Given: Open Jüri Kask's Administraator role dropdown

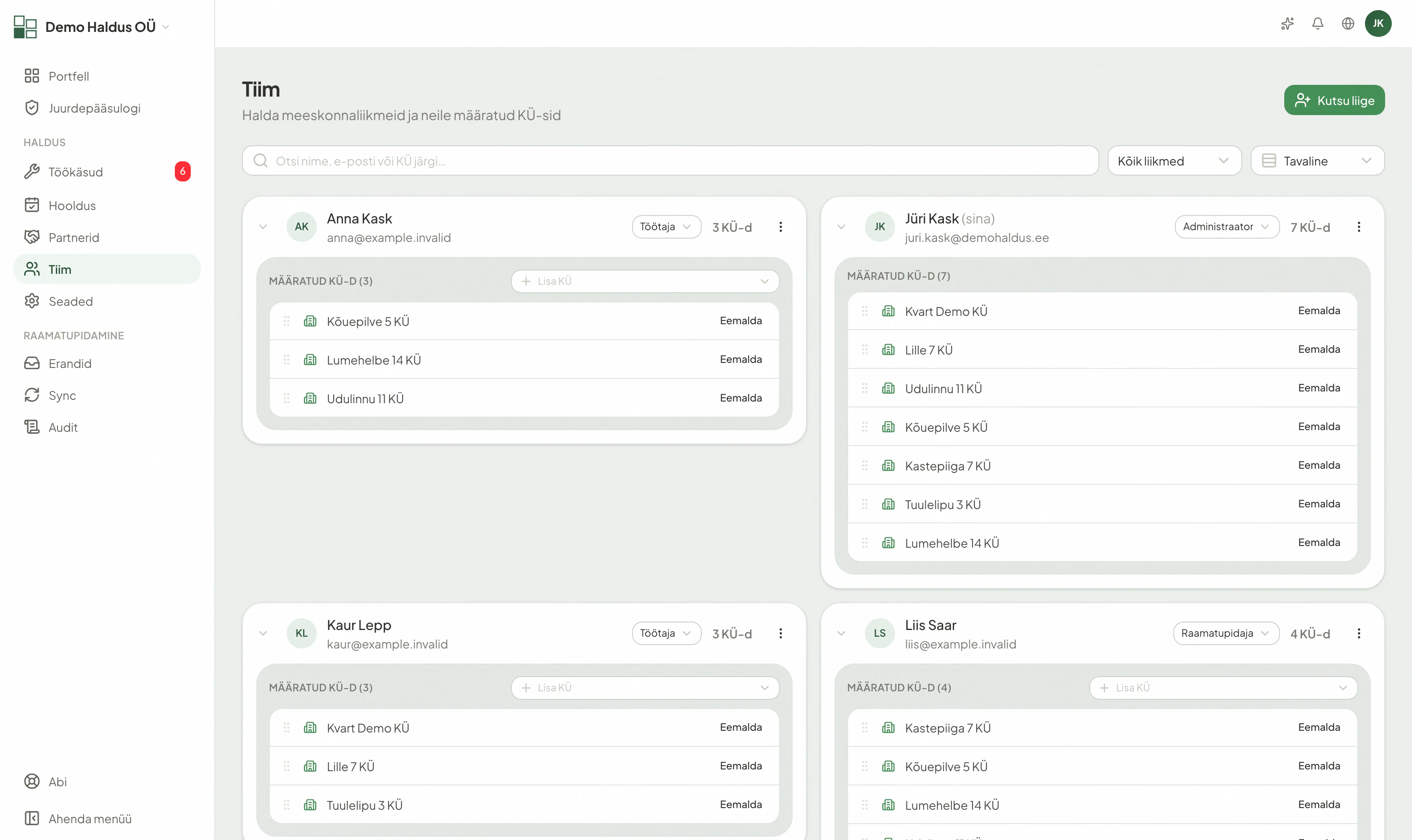Looking at the screenshot, I should coord(1226,226).
